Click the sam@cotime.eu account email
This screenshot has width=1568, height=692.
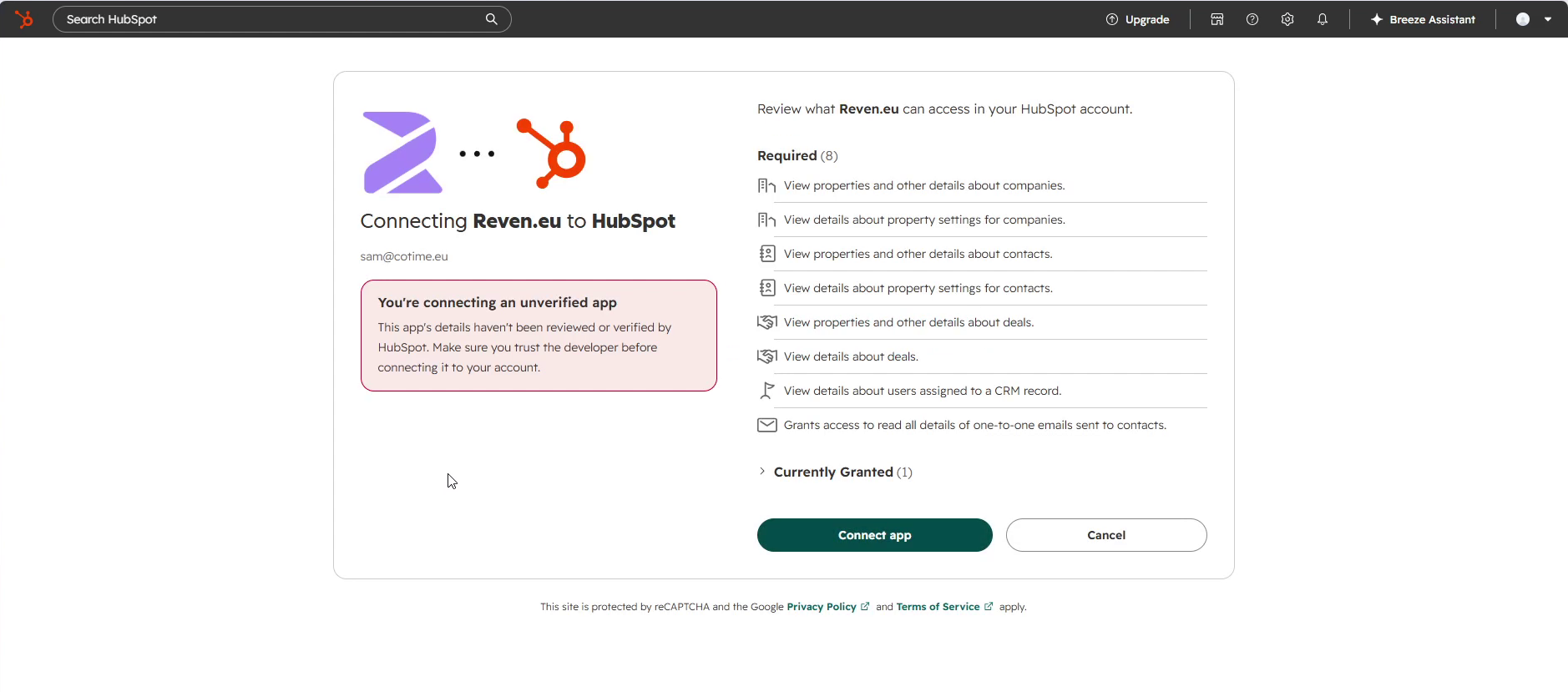point(404,256)
